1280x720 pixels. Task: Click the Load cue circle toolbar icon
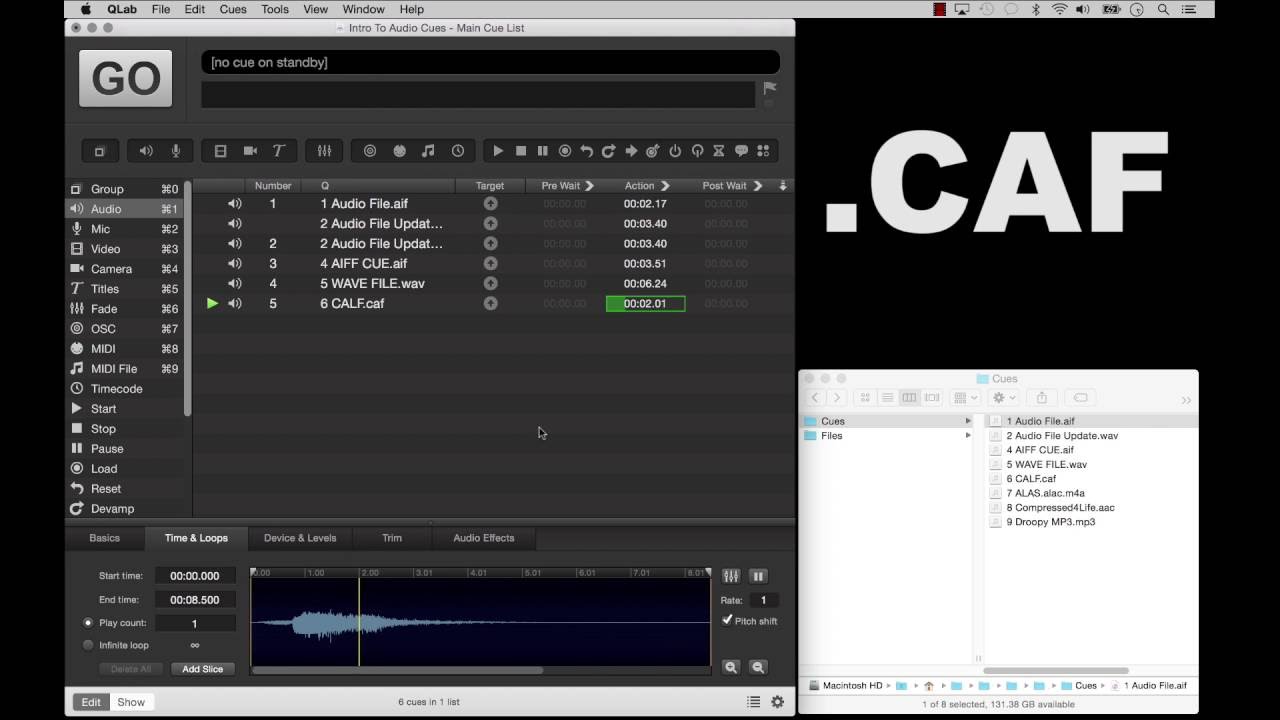(565, 151)
